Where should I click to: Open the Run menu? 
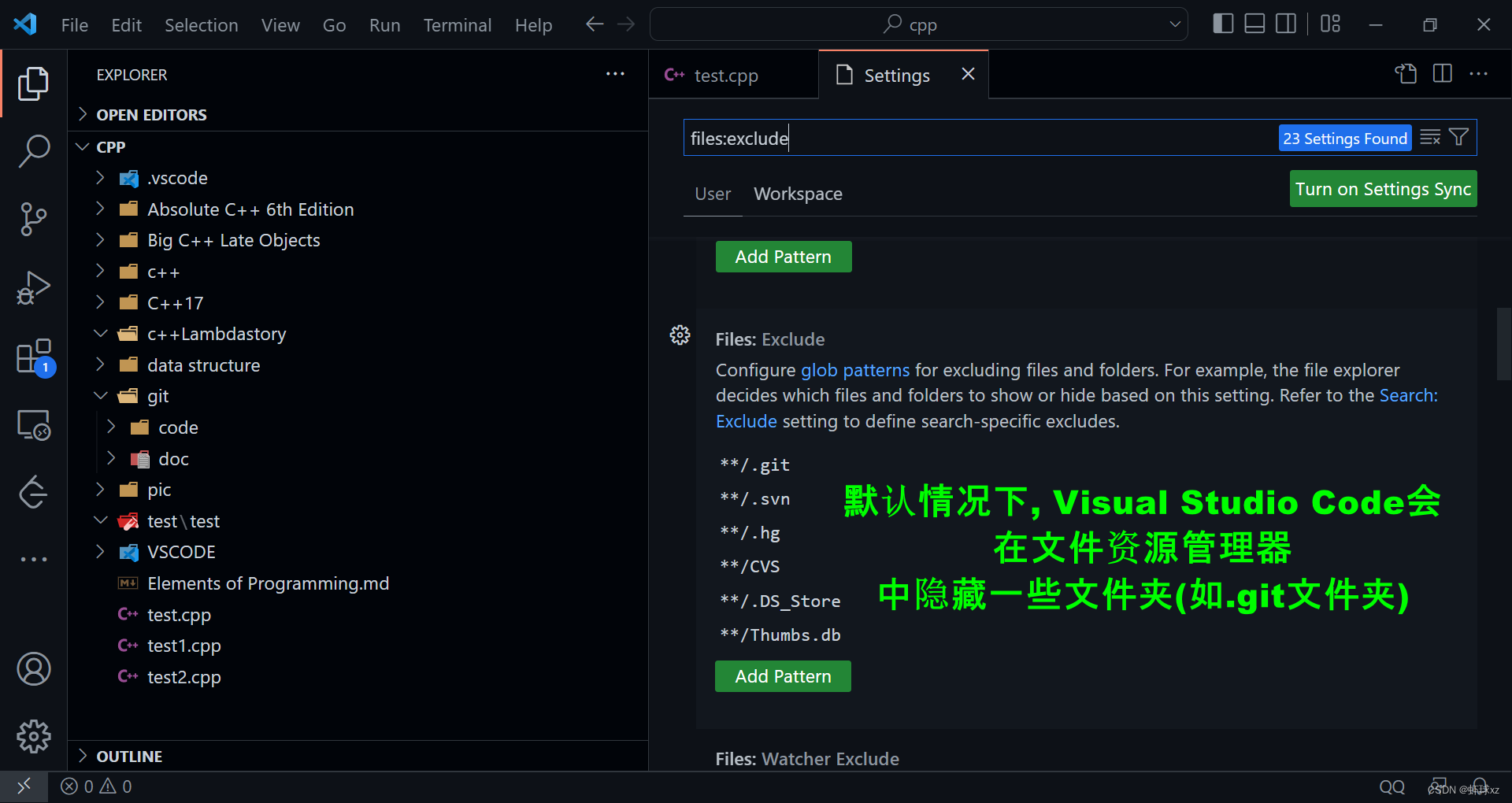click(384, 25)
